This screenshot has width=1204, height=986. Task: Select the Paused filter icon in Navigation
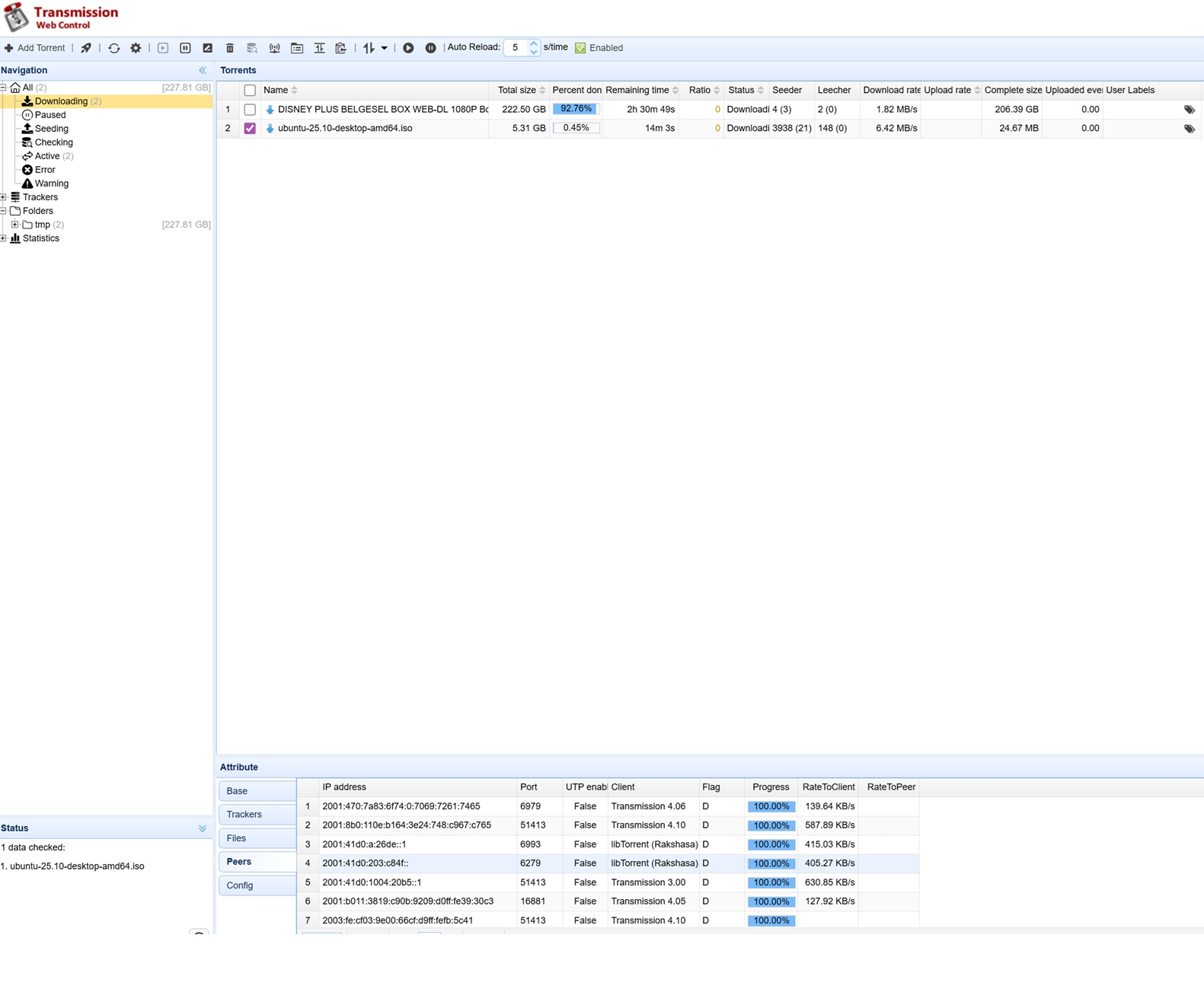click(27, 115)
